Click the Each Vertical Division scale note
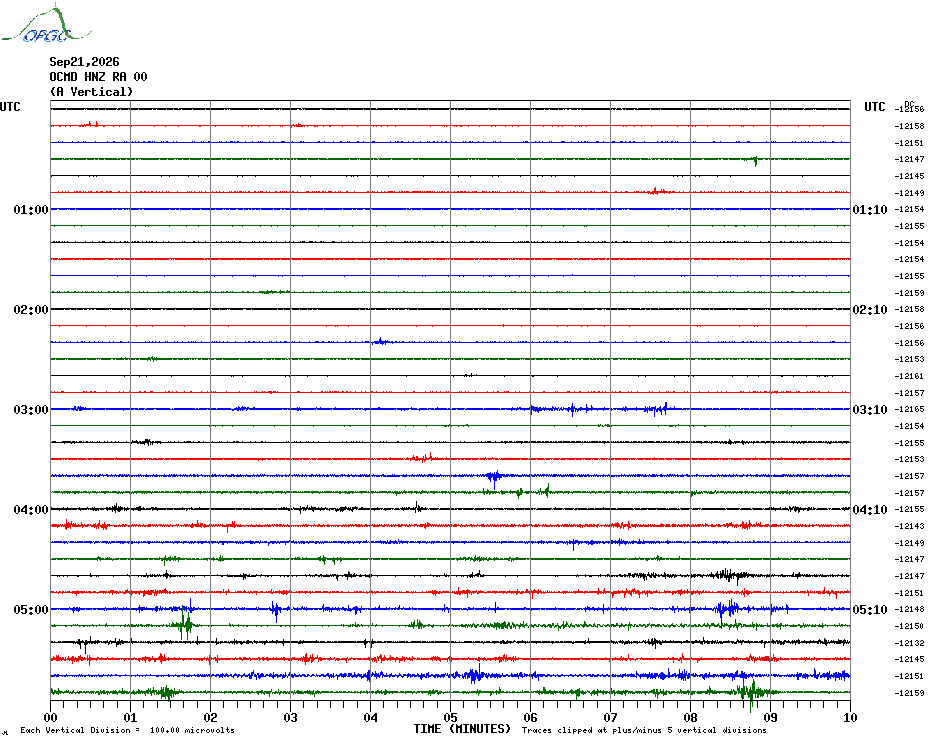Screen dimensions: 930x744 pyautogui.click(x=128, y=730)
